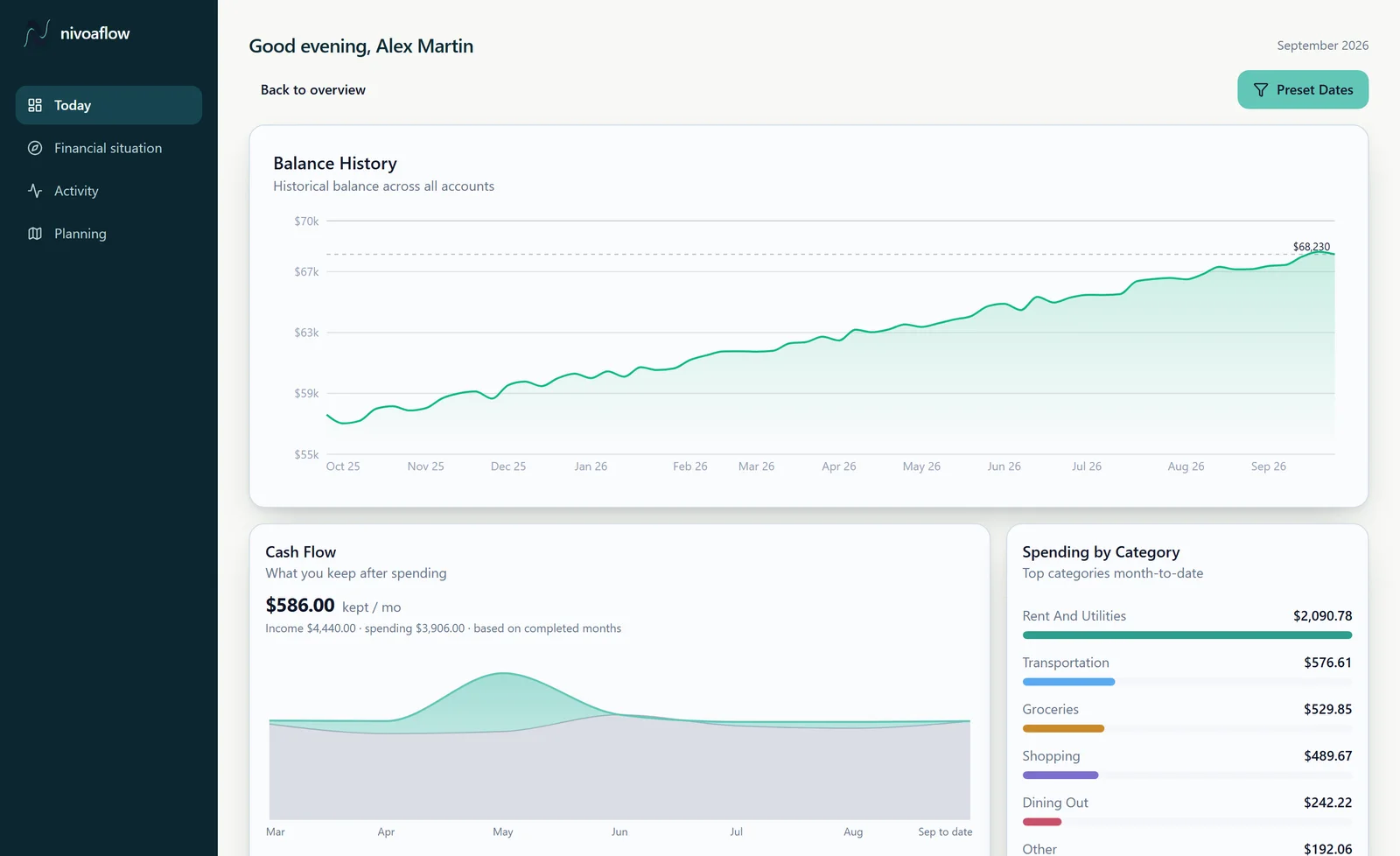Select the Dining Out category label
This screenshot has height=856, width=1400.
(1055, 803)
